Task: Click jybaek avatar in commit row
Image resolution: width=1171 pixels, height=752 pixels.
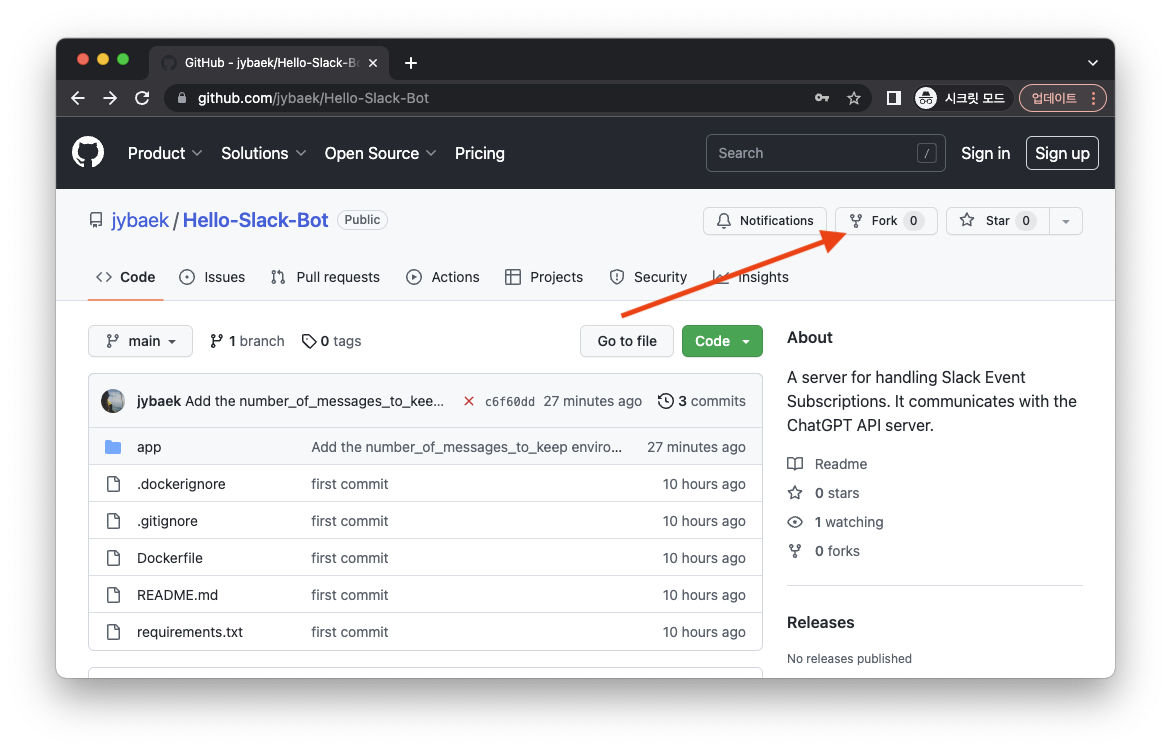Action: 113,401
